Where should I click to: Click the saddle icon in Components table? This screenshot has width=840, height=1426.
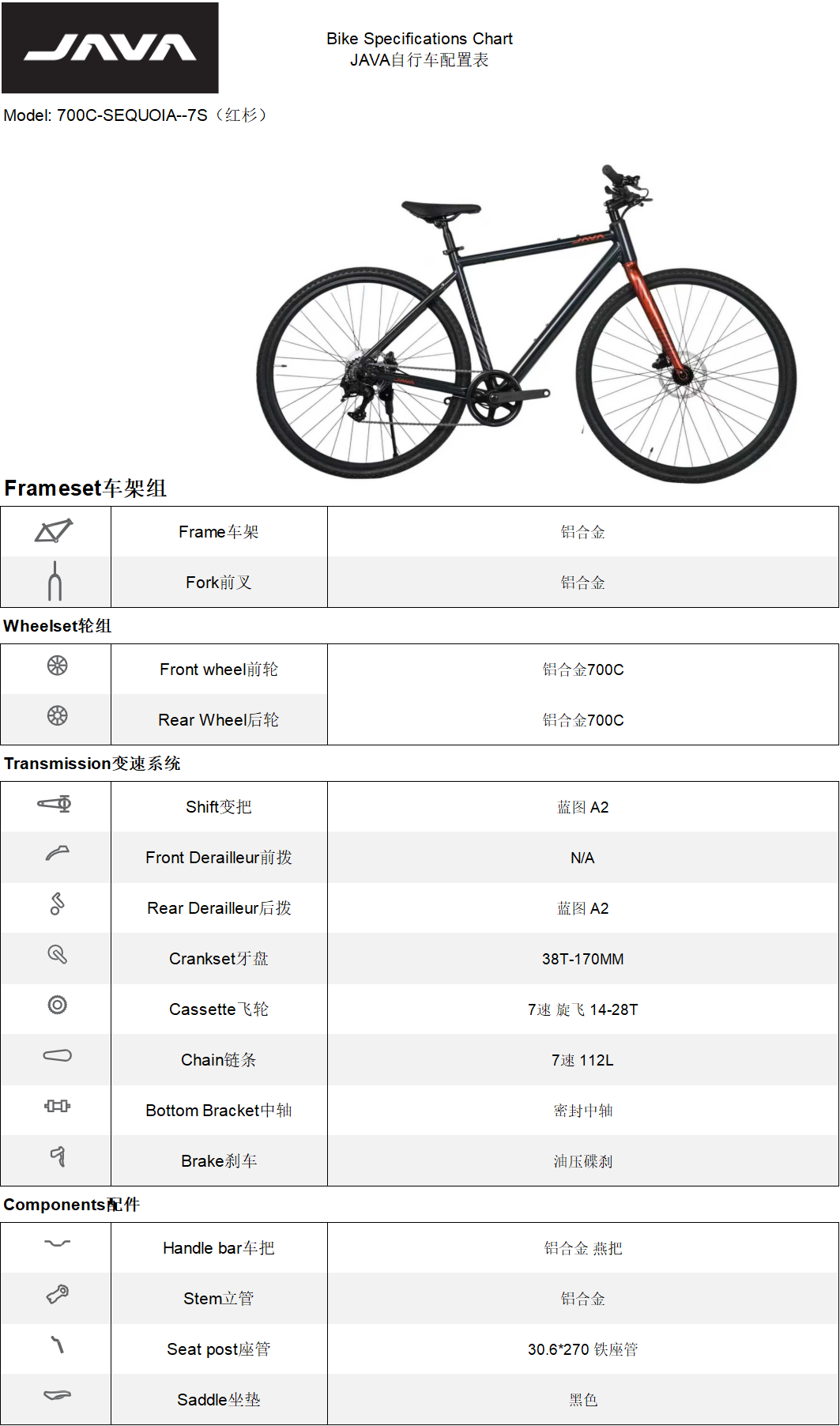pyautogui.click(x=57, y=1395)
